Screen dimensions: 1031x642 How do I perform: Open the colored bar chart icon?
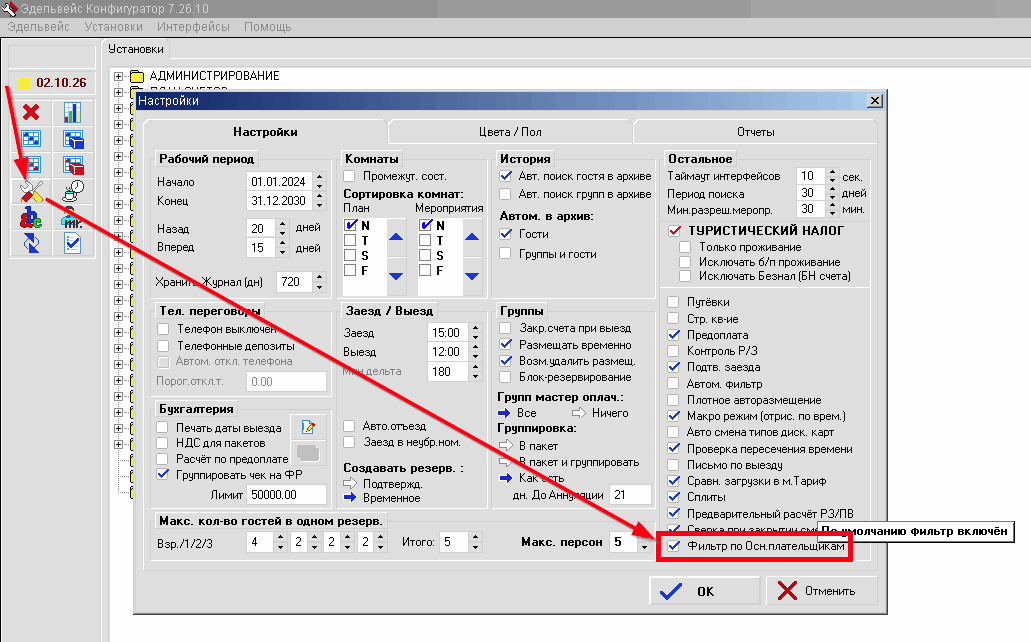pos(72,112)
